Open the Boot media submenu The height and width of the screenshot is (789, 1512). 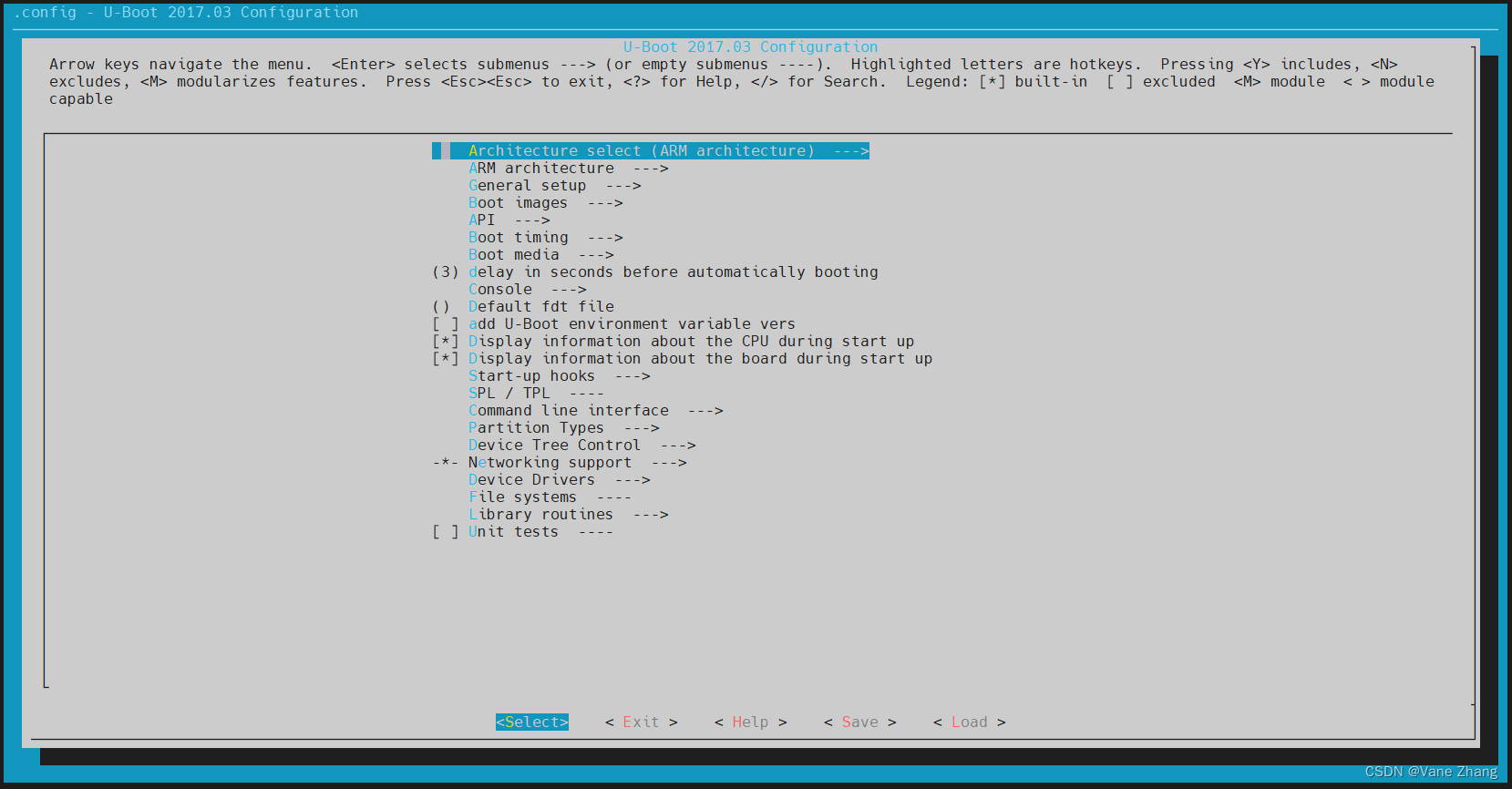pyautogui.click(x=541, y=254)
